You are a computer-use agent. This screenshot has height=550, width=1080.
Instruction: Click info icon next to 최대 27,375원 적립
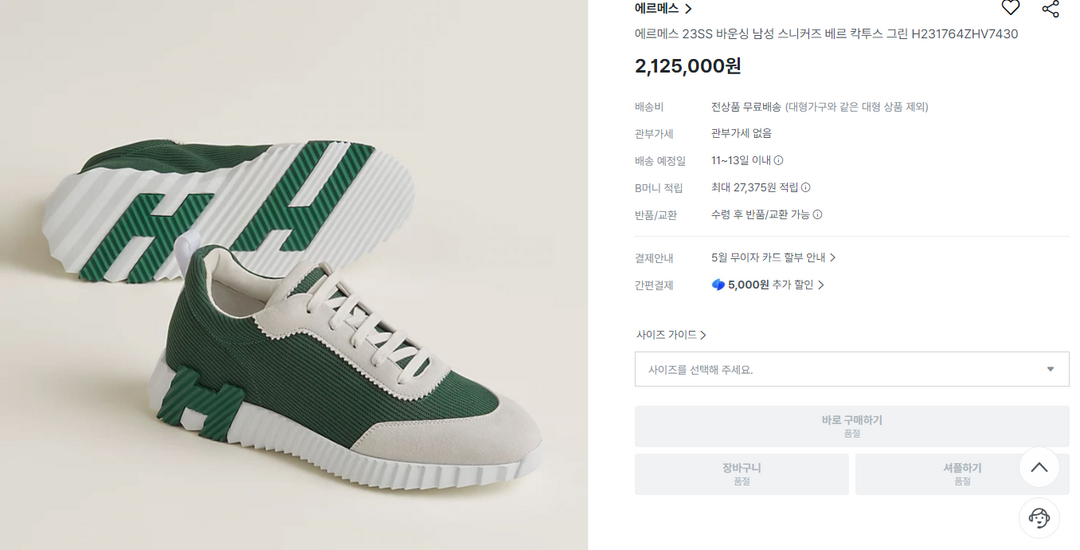tap(806, 187)
